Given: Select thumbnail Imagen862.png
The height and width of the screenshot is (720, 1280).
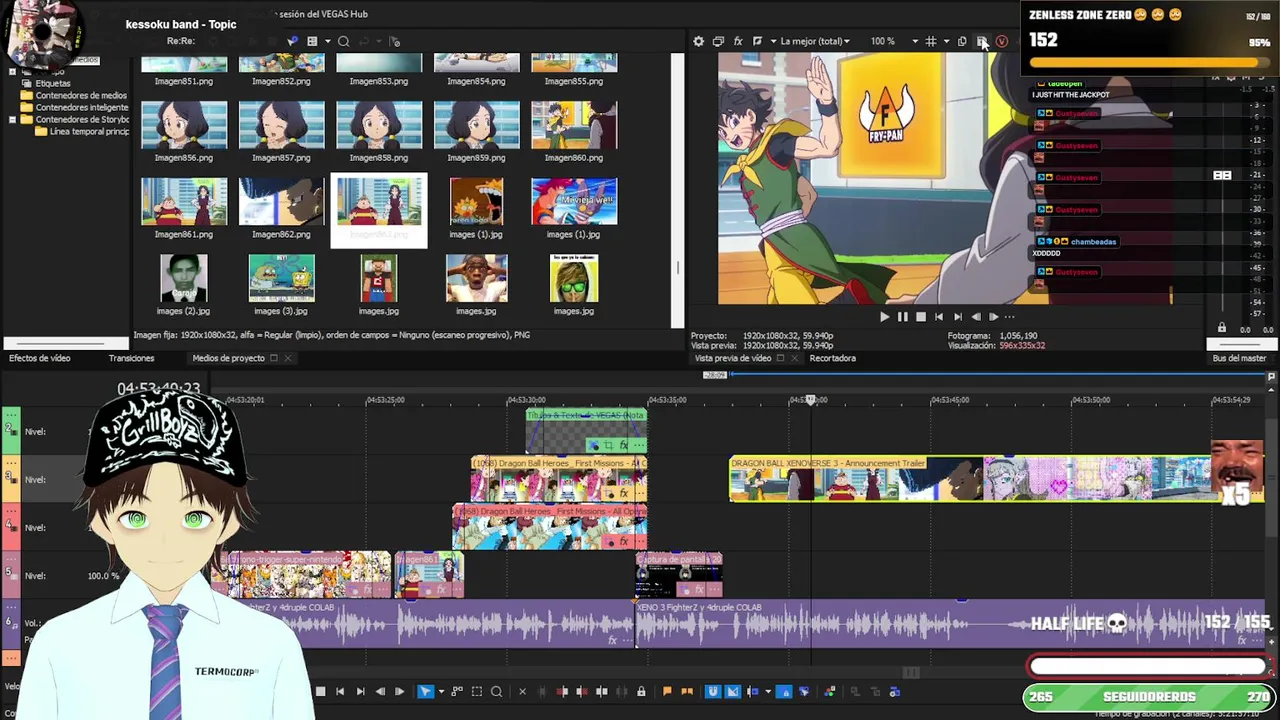Looking at the screenshot, I should [x=281, y=209].
